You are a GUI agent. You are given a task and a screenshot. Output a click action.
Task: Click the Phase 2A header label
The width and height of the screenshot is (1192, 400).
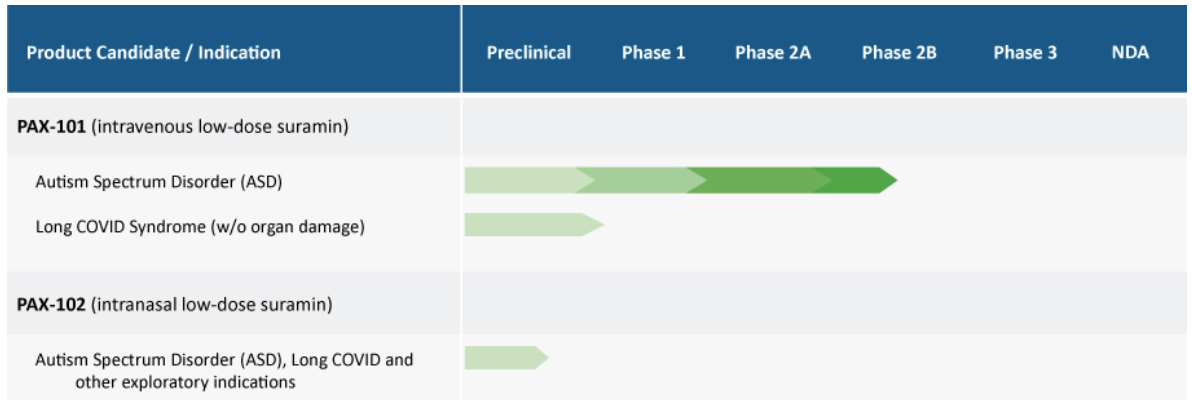pos(773,53)
